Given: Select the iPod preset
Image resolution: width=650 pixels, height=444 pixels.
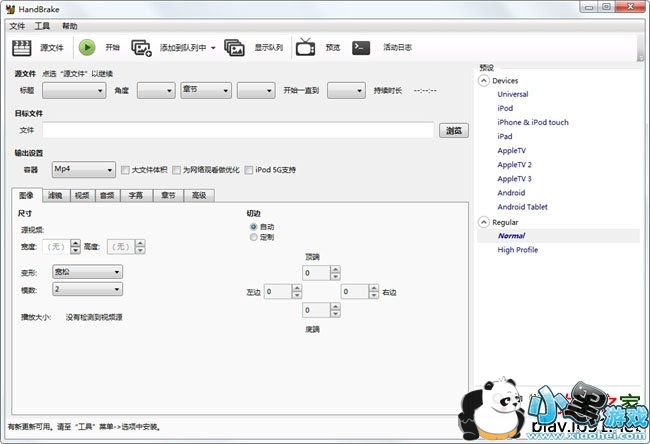Looking at the screenshot, I should [505, 108].
